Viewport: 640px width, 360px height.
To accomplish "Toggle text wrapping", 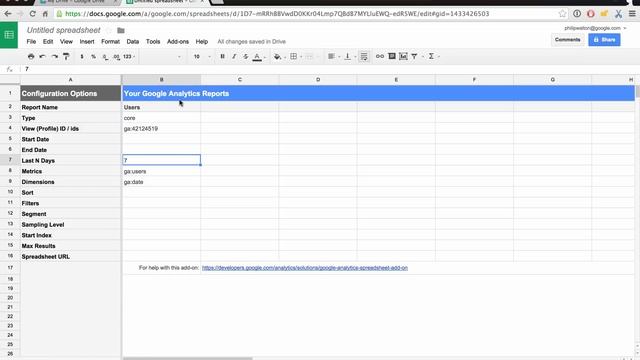I will coord(364,56).
